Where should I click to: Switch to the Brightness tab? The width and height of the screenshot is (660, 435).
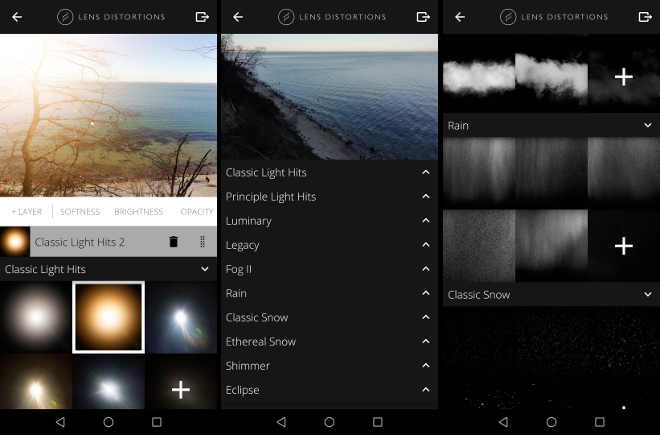pyautogui.click(x=139, y=212)
